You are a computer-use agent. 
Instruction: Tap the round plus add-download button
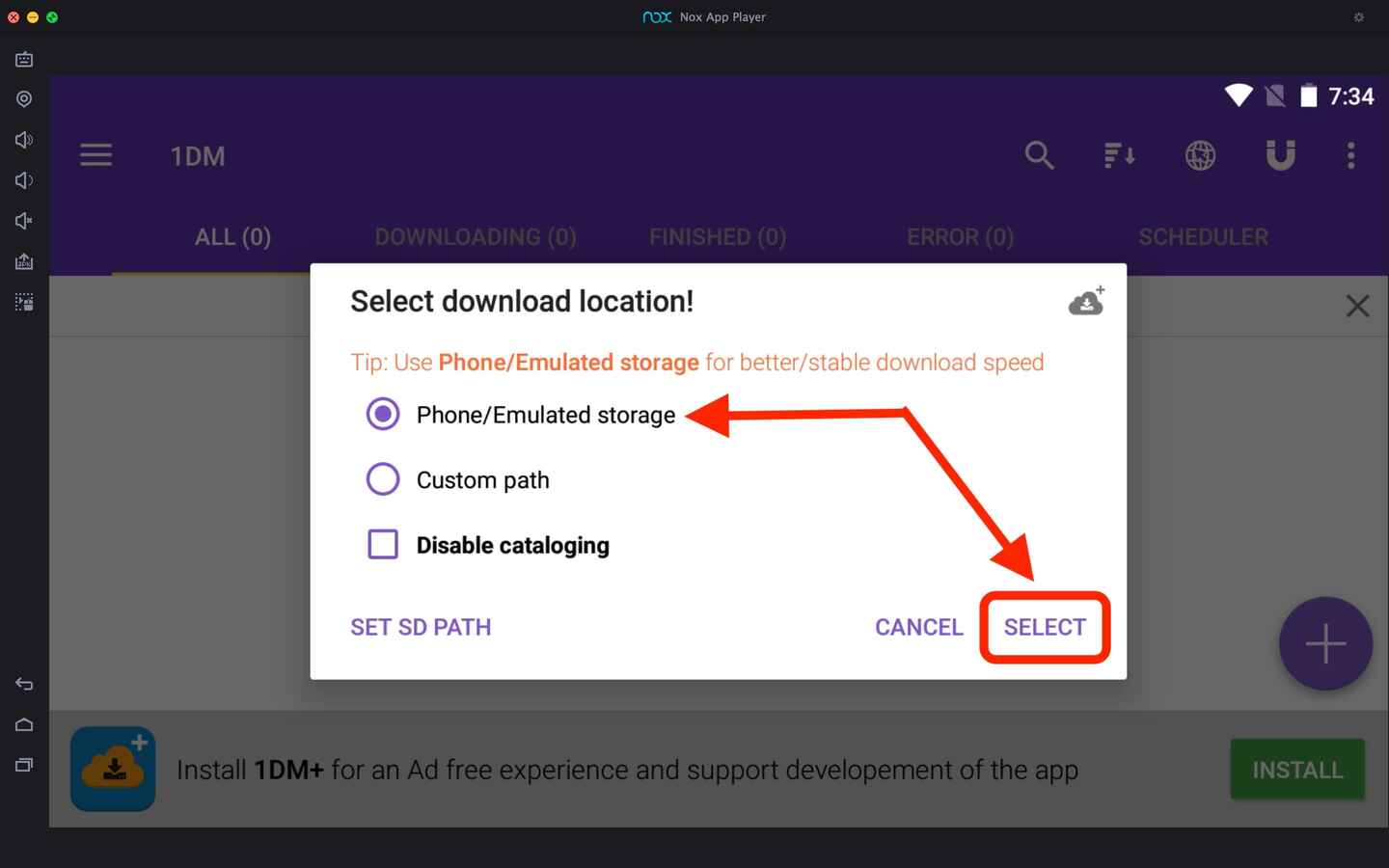1325,643
